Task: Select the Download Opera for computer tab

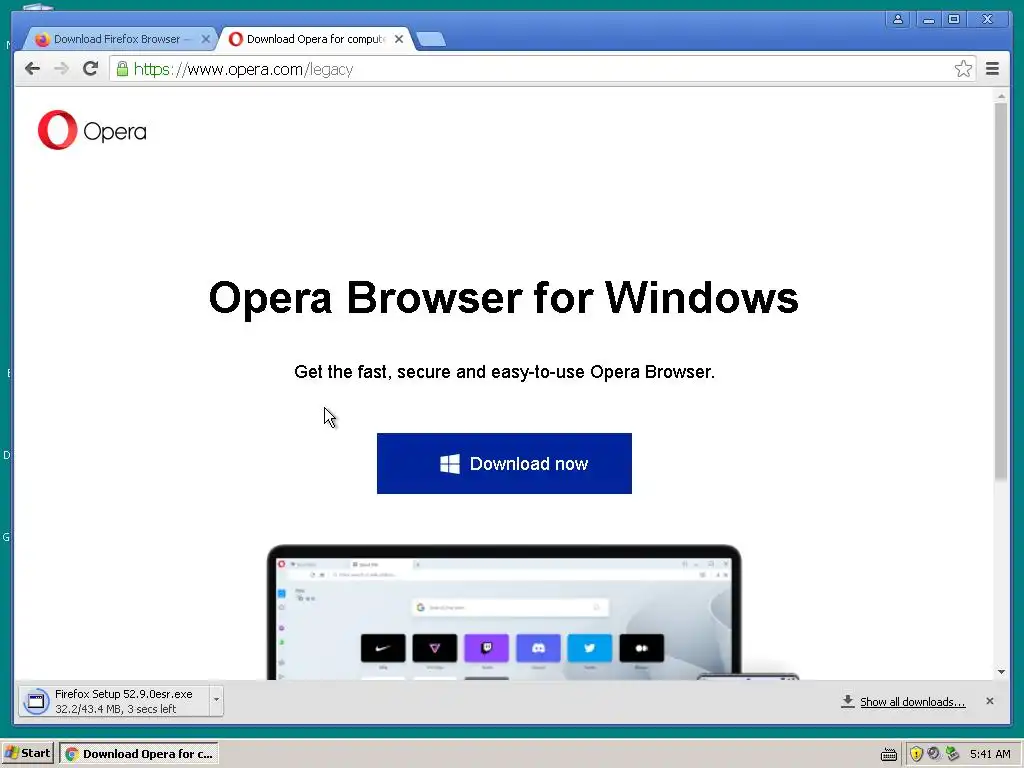Action: 313,39
